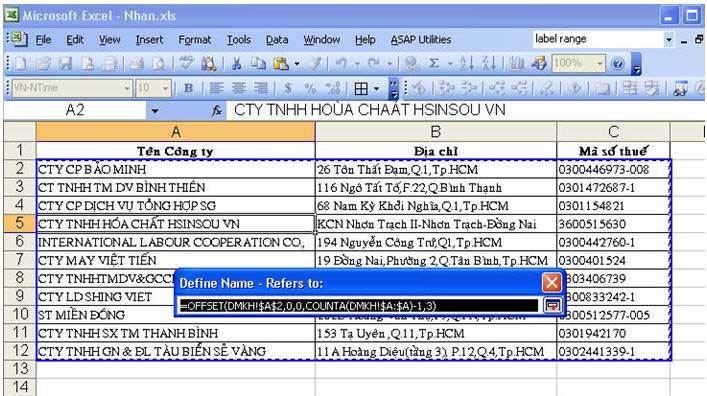Expand the Borders style arrow
The width and height of the screenshot is (707, 396).
(376, 88)
